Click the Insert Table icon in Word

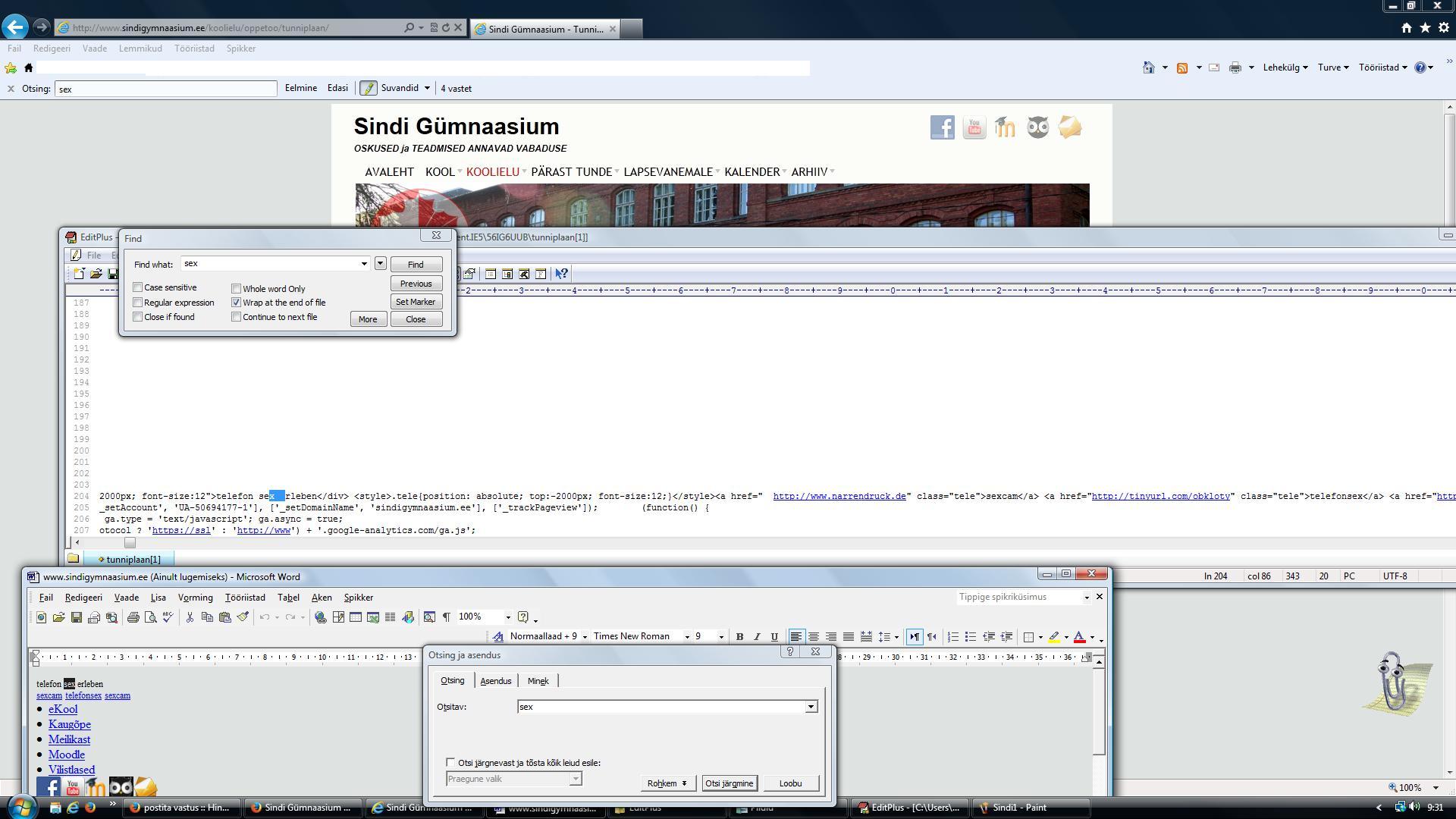[x=355, y=617]
